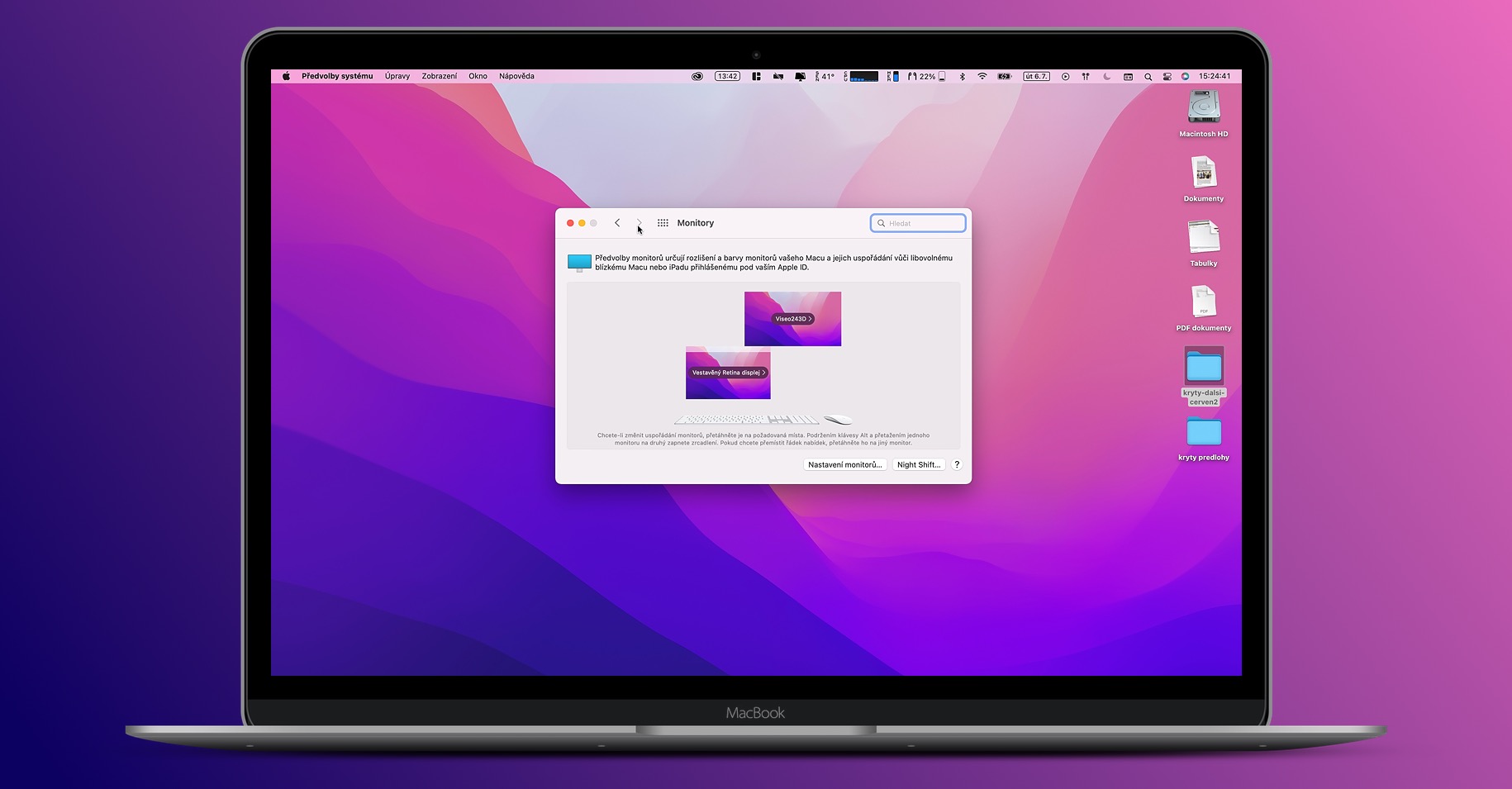The width and height of the screenshot is (1512, 789).
Task: Click inside the Hledat search field
Action: pyautogui.click(x=917, y=222)
